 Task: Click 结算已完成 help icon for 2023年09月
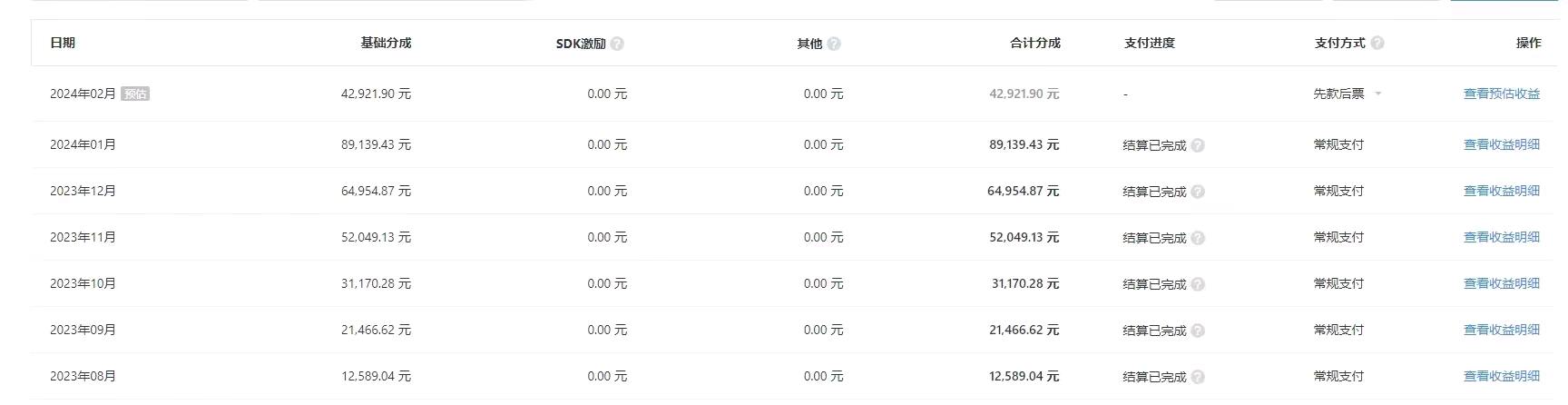[1198, 331]
